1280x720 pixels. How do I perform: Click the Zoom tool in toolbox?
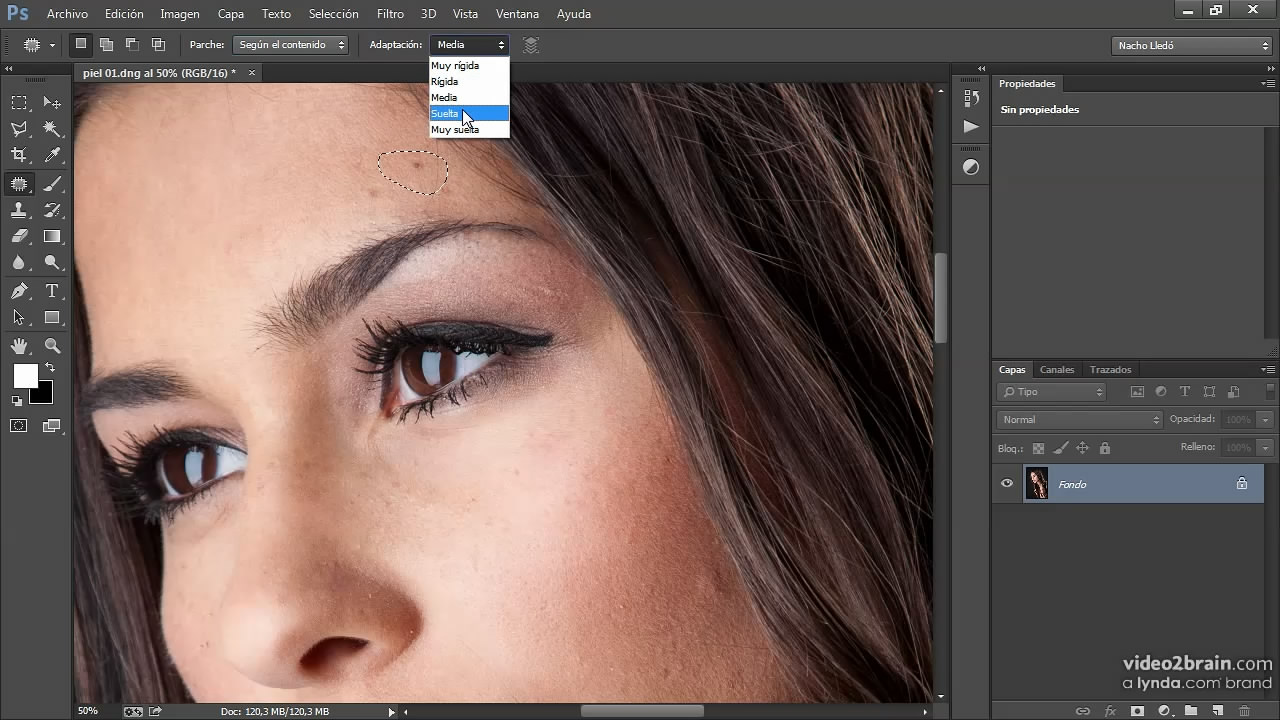coord(52,346)
